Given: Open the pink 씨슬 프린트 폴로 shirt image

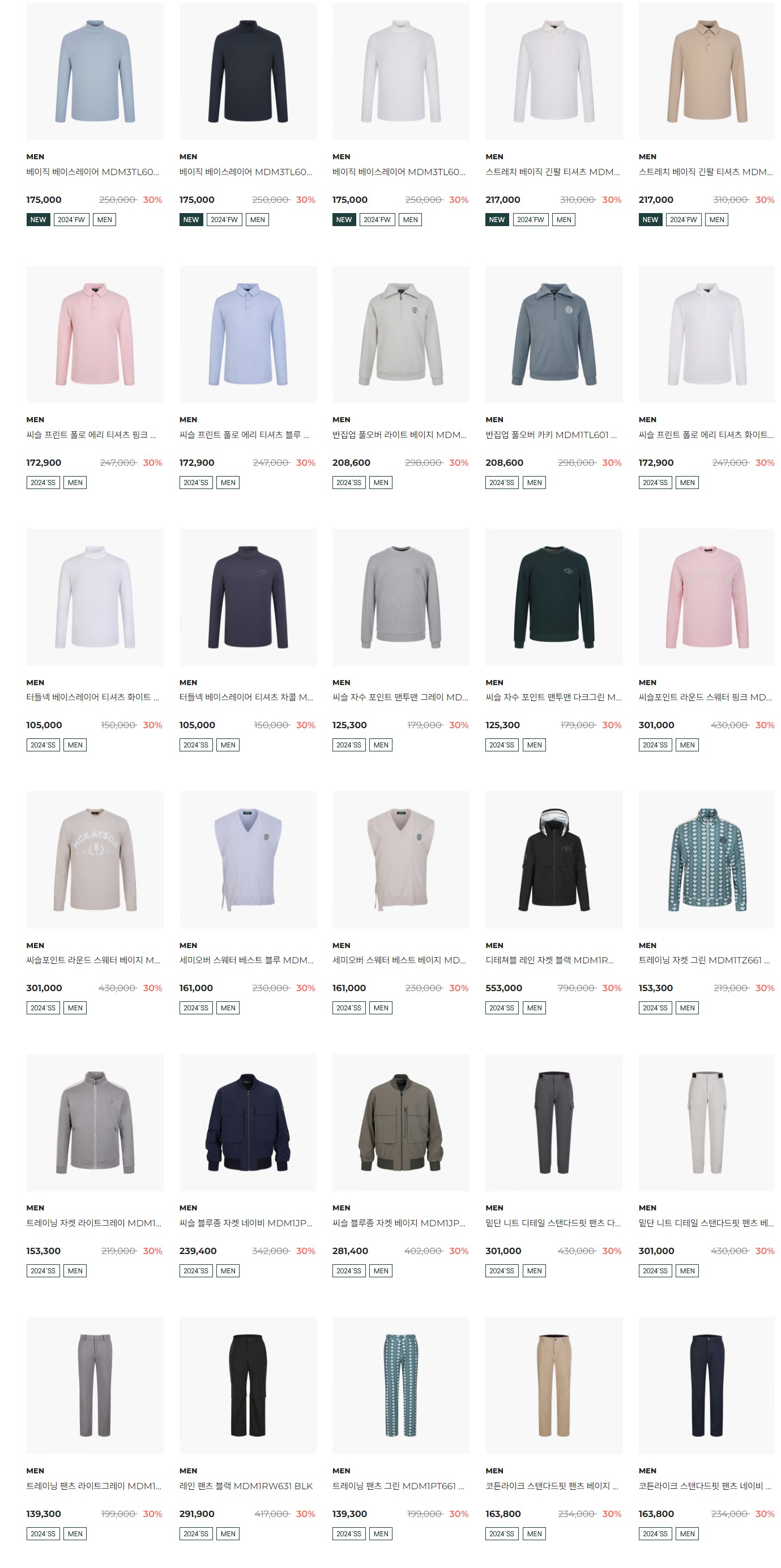Looking at the screenshot, I should pyautogui.click(x=95, y=334).
